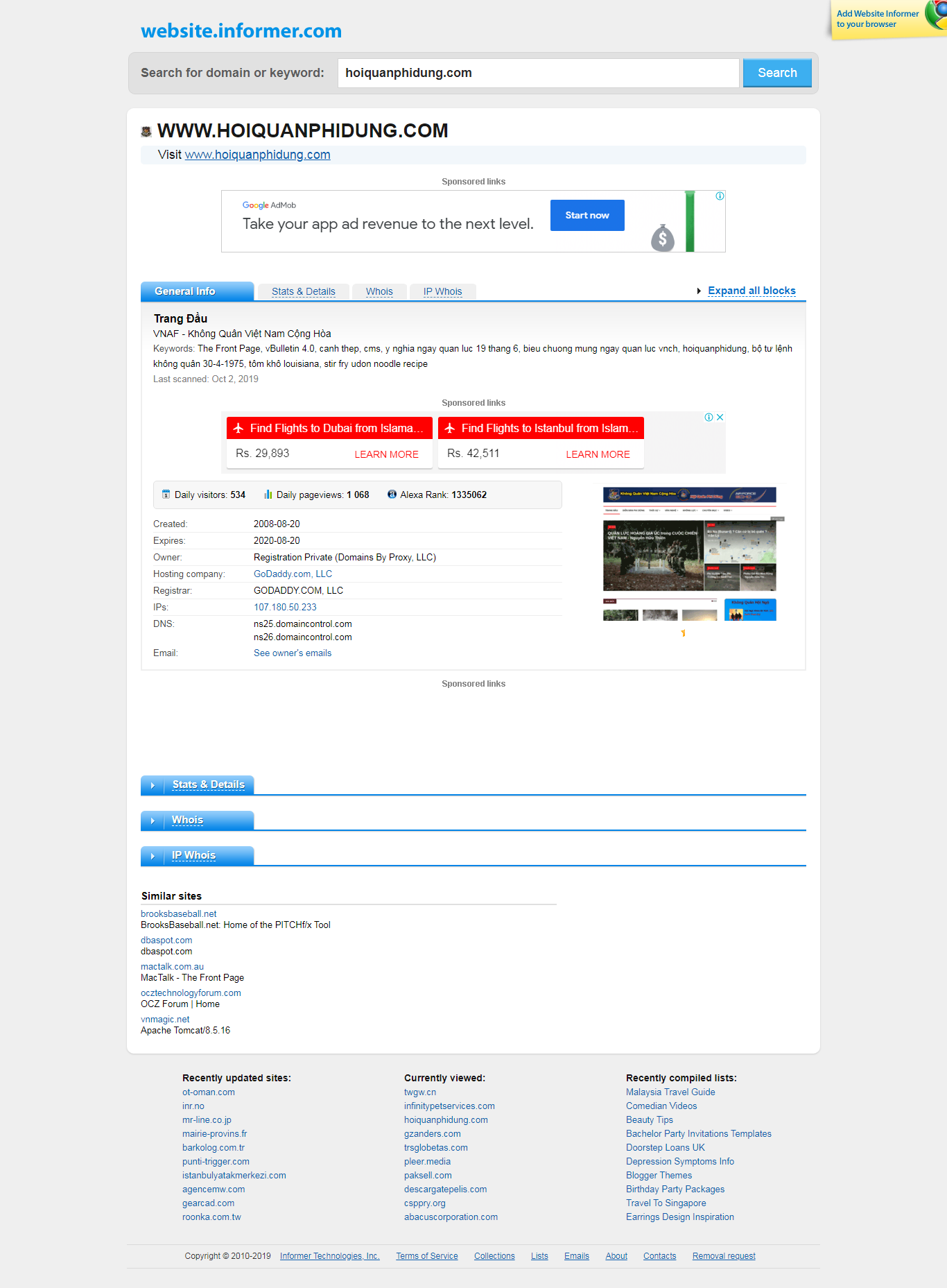Switch to the General Info tab

[197, 291]
